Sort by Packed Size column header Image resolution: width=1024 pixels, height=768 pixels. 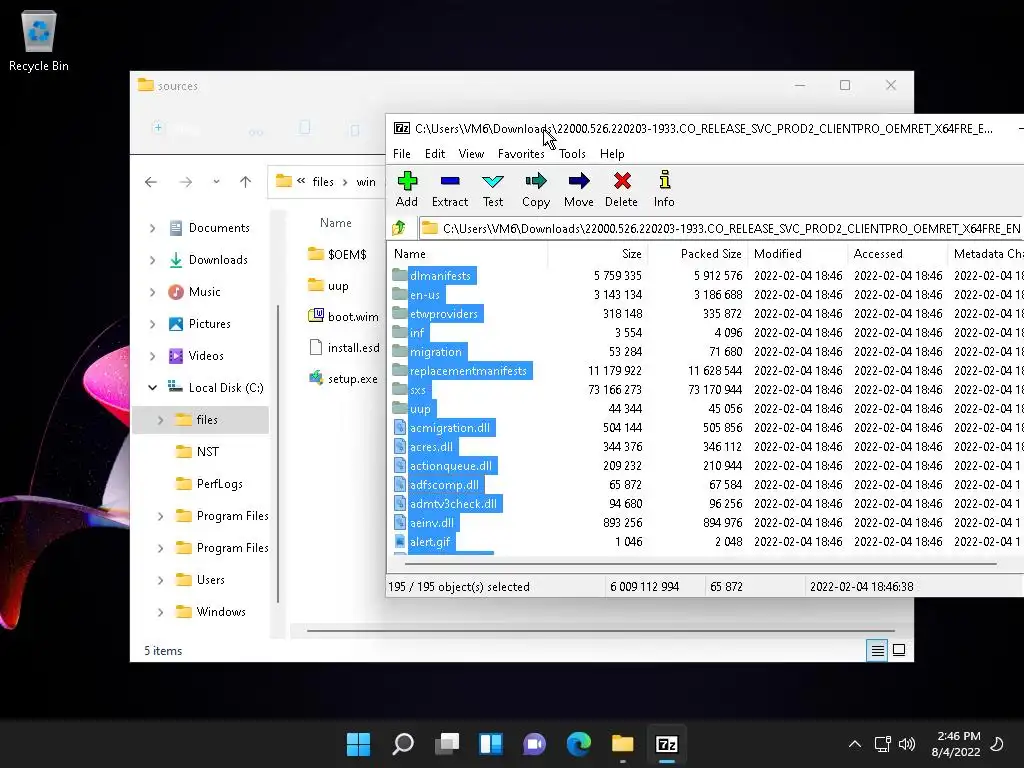tap(697, 253)
